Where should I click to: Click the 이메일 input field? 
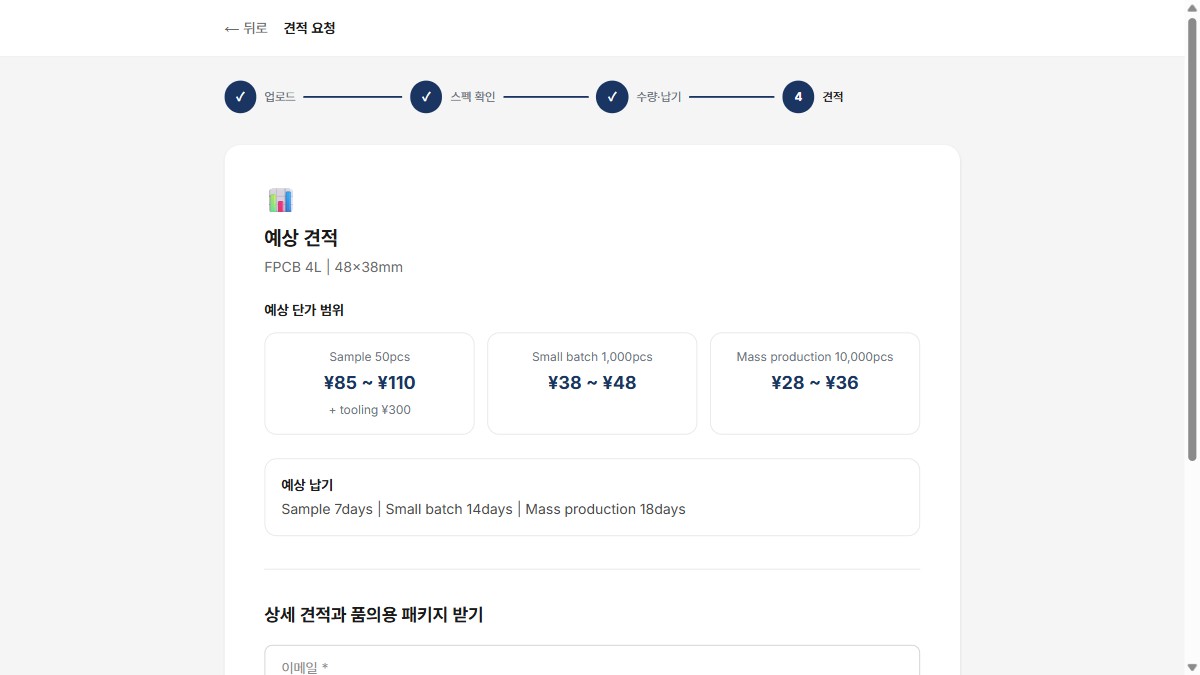pyautogui.click(x=592, y=660)
